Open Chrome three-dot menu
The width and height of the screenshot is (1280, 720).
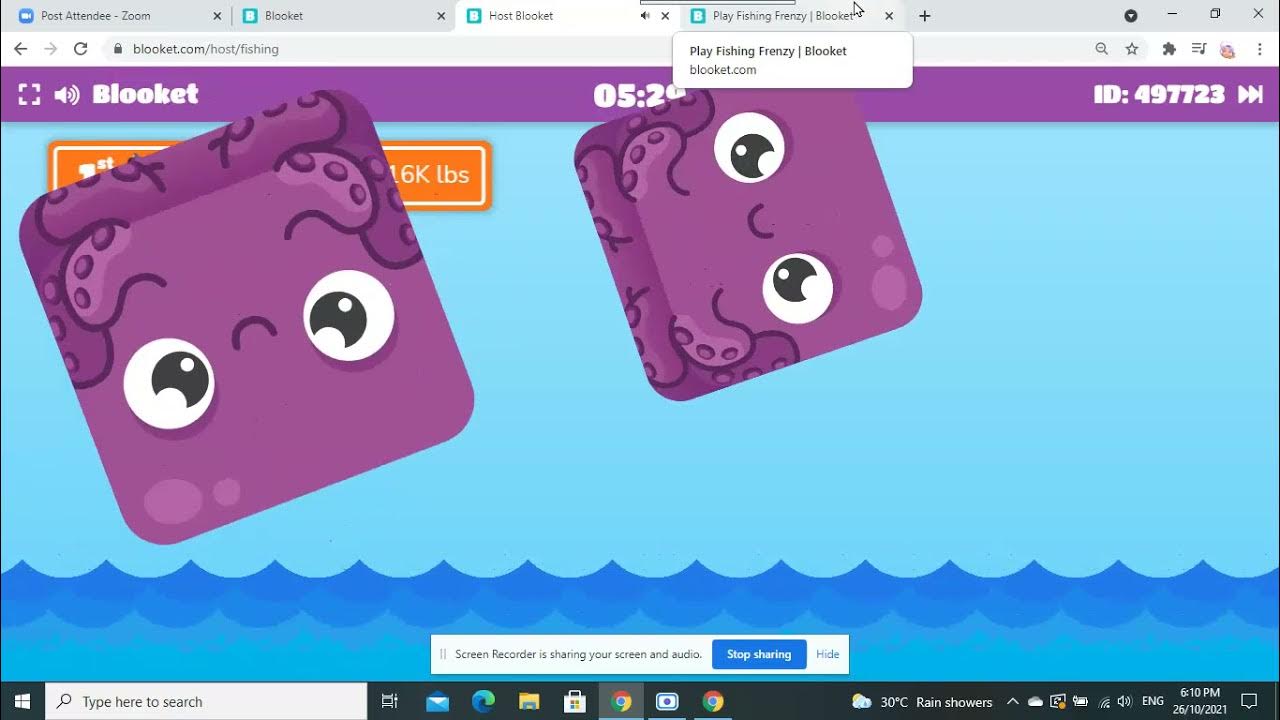[x=1259, y=49]
